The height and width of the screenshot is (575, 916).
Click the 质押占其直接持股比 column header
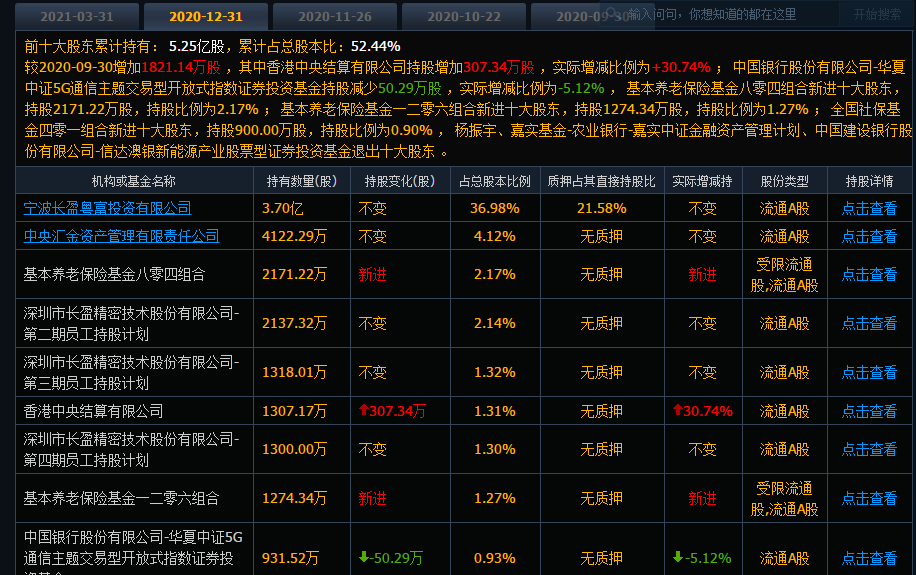point(602,181)
